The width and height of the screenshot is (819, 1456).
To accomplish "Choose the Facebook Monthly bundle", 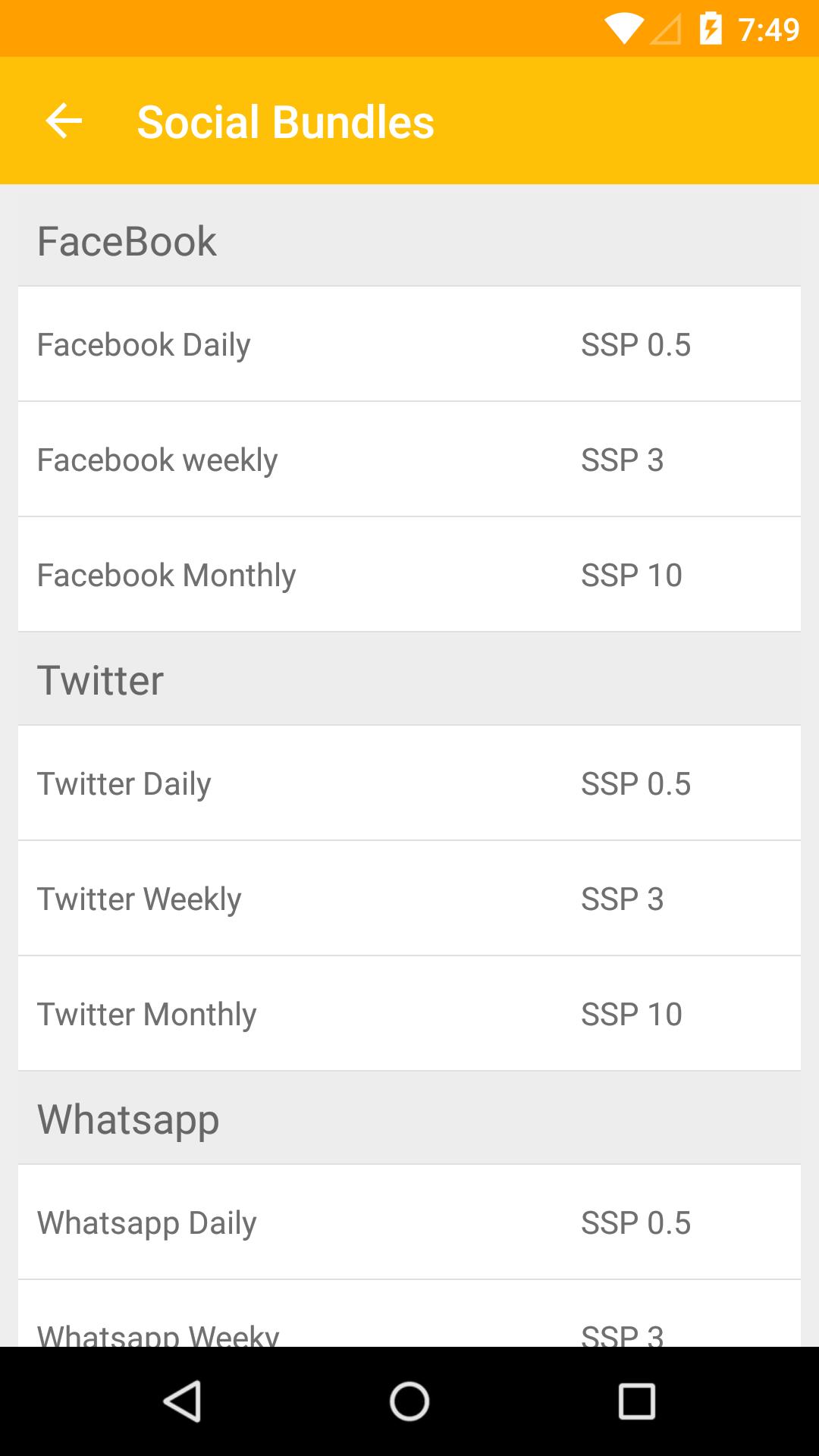I will pyautogui.click(x=409, y=575).
